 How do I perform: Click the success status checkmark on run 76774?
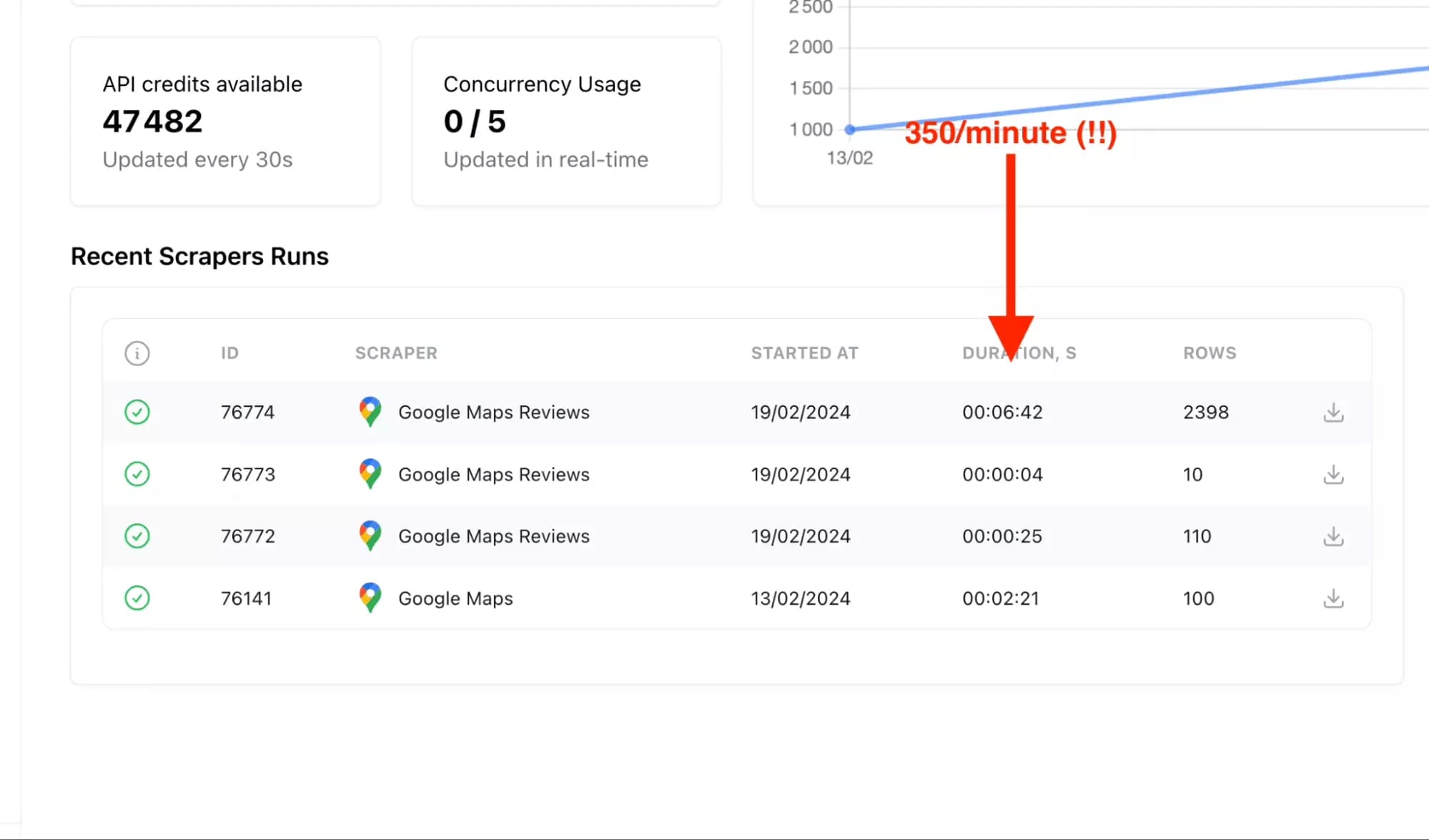137,412
